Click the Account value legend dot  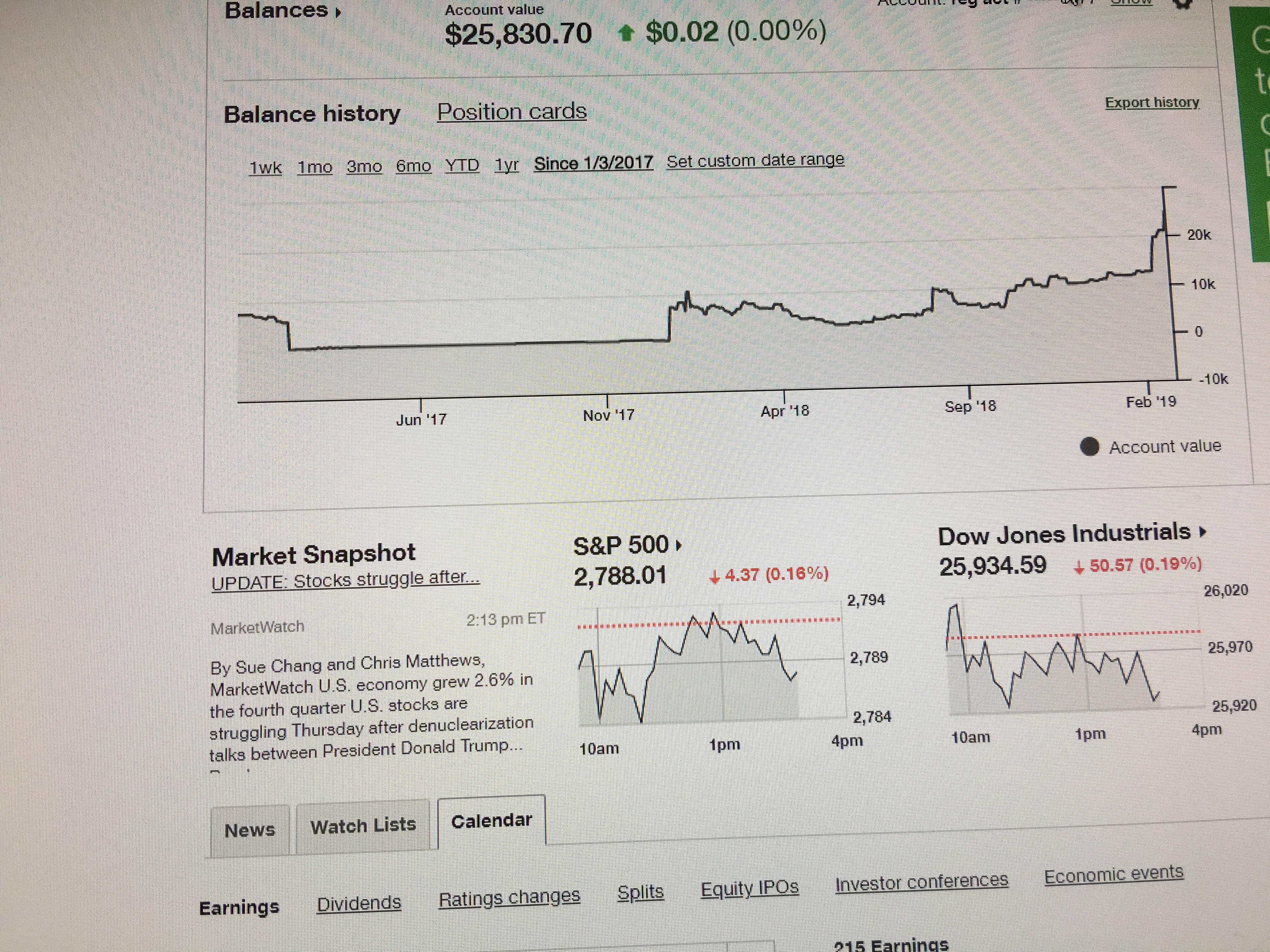pos(1089,446)
